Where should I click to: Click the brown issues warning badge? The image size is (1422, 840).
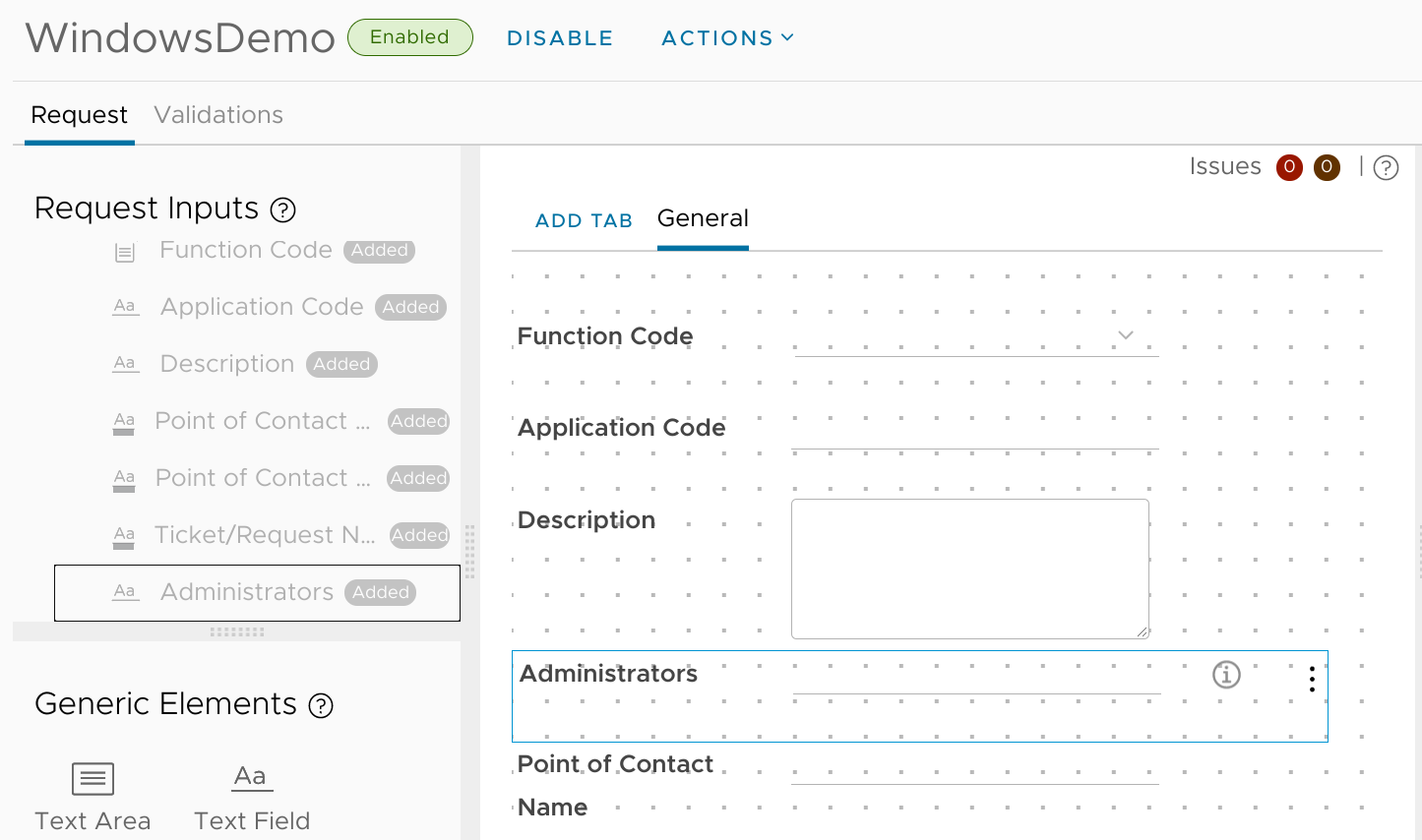pyautogui.click(x=1327, y=167)
